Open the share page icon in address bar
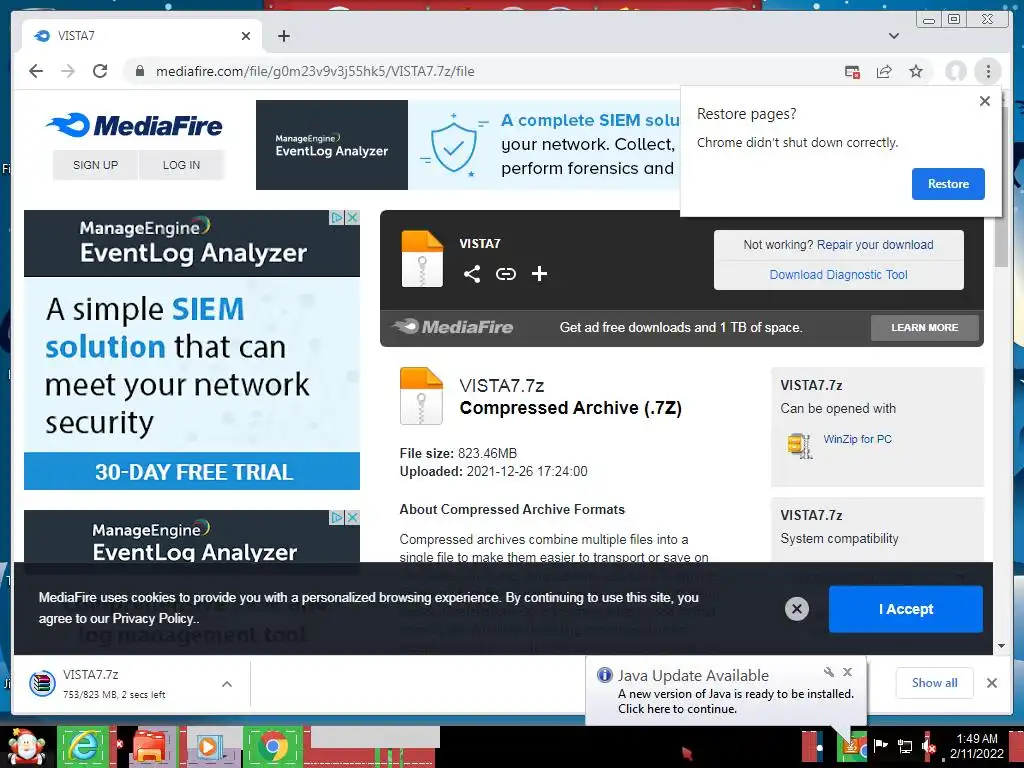 [884, 71]
